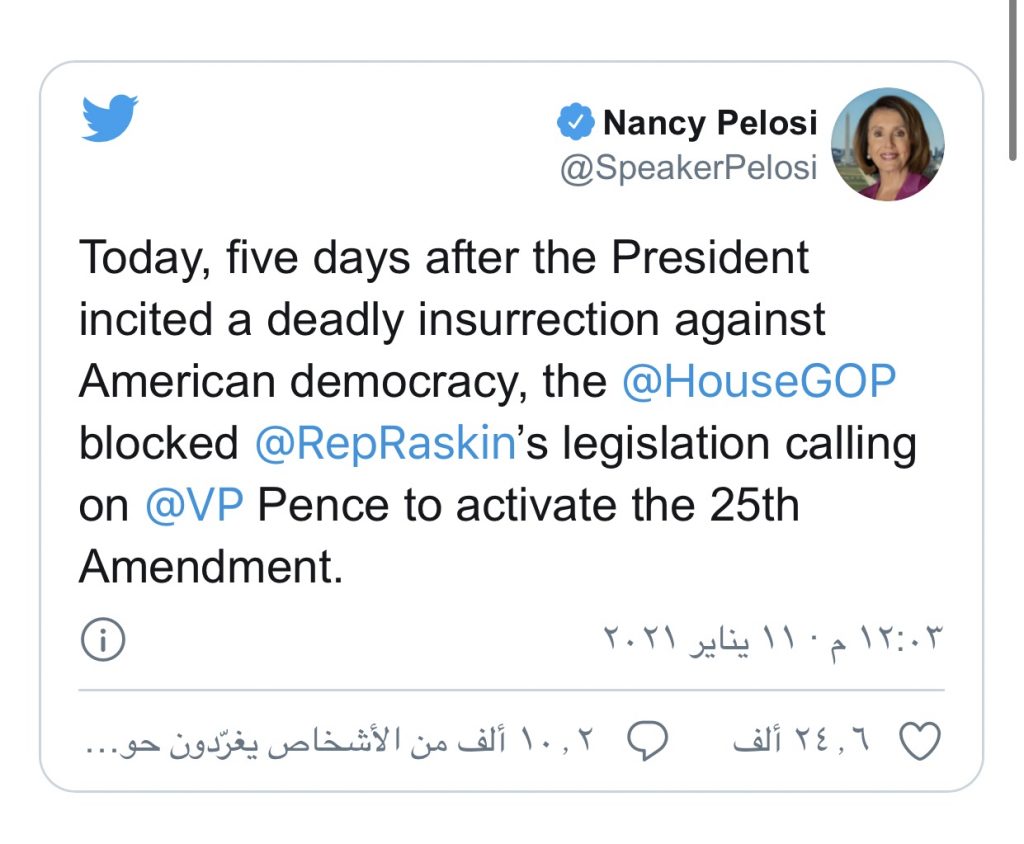Click the word insurrection in the tweet
Image resolution: width=1024 pixels, height=844 pixels.
coord(539,319)
